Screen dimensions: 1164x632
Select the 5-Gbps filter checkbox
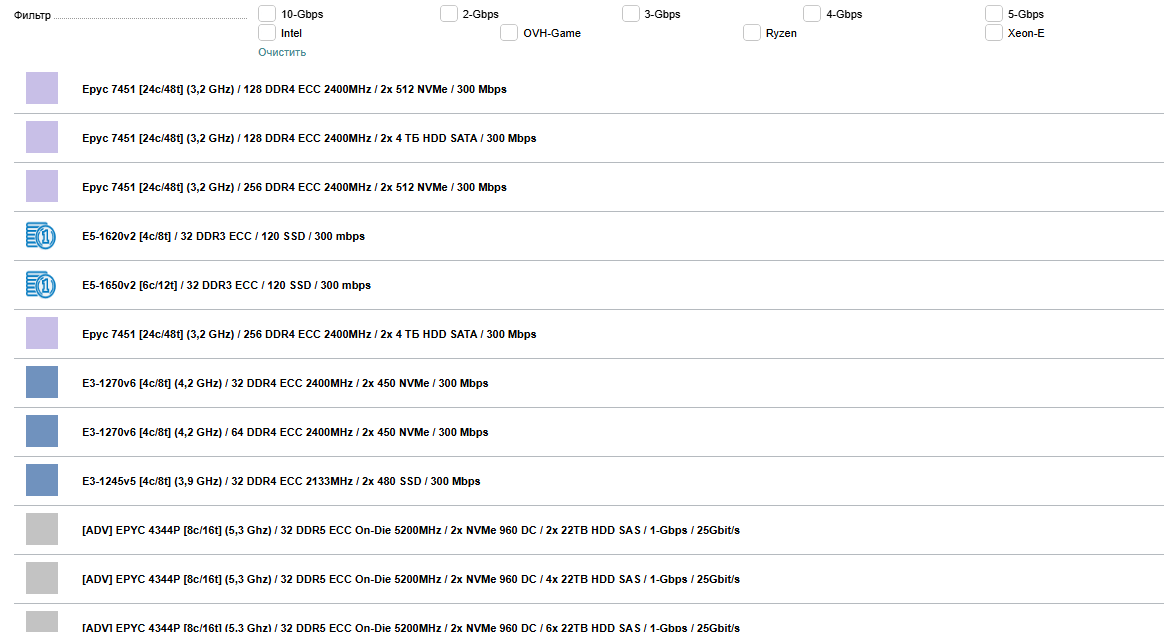click(993, 13)
